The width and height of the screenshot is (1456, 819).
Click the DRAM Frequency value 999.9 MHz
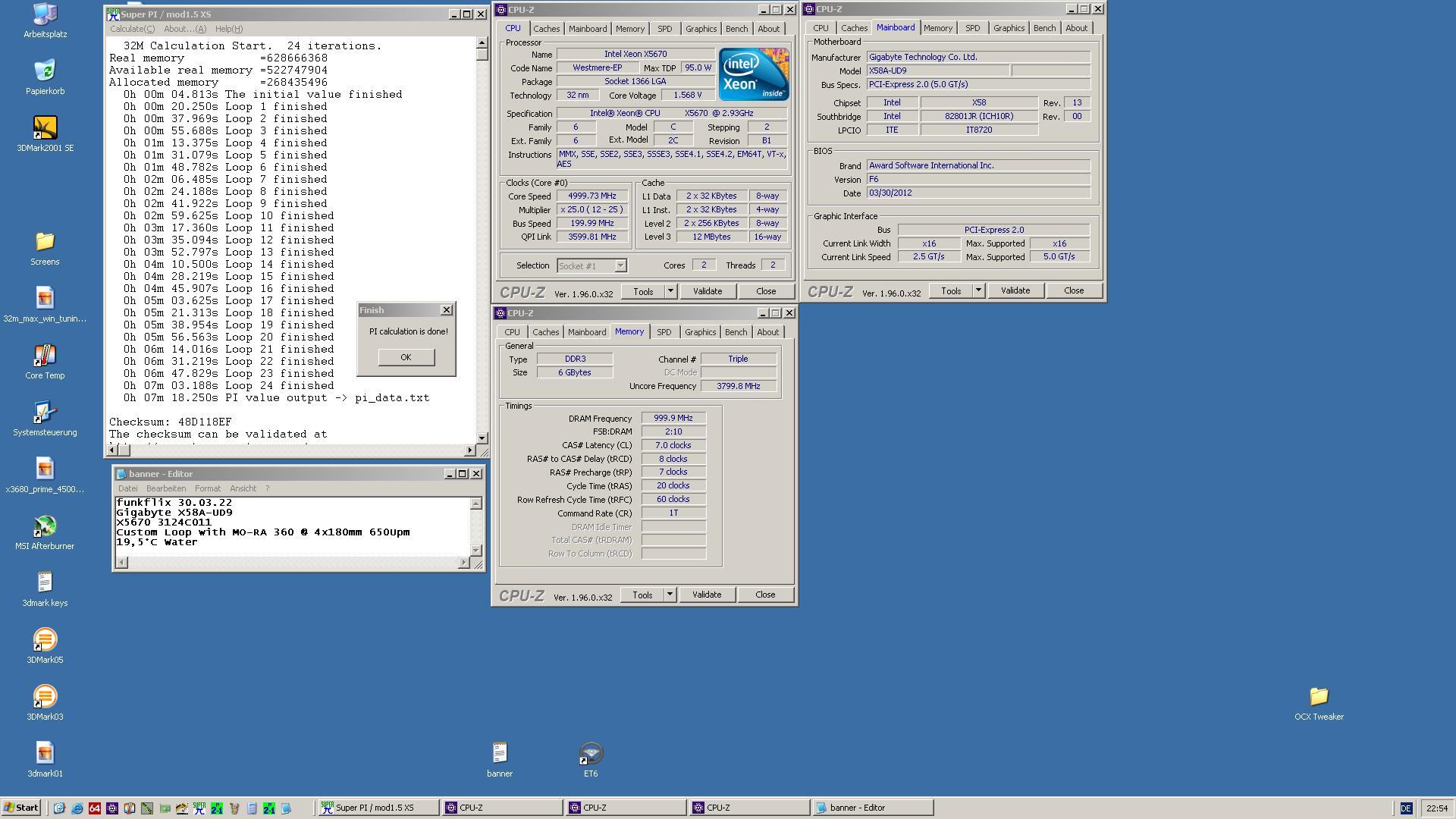click(x=673, y=418)
